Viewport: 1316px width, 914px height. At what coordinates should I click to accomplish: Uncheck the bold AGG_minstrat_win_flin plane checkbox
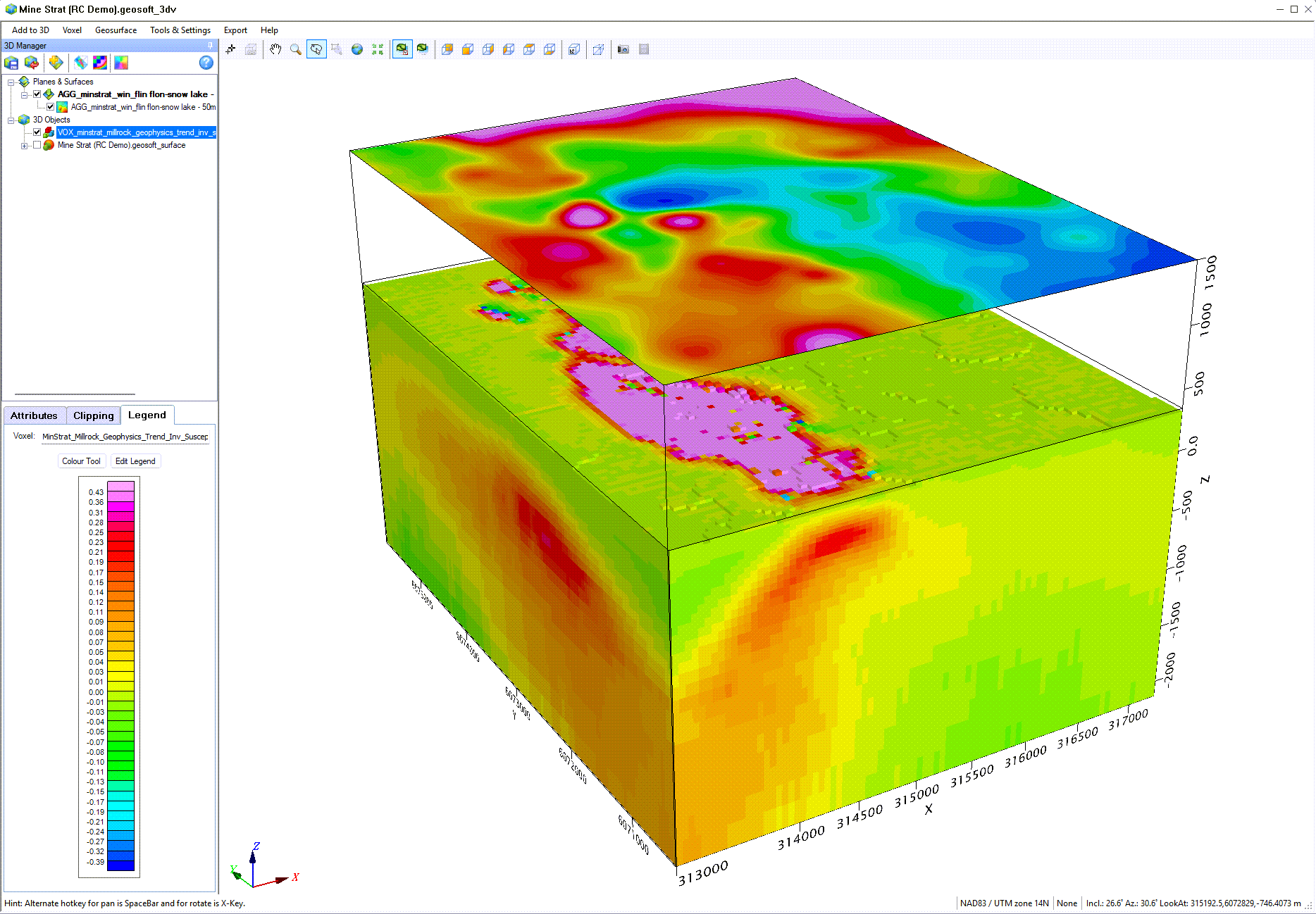click(37, 94)
